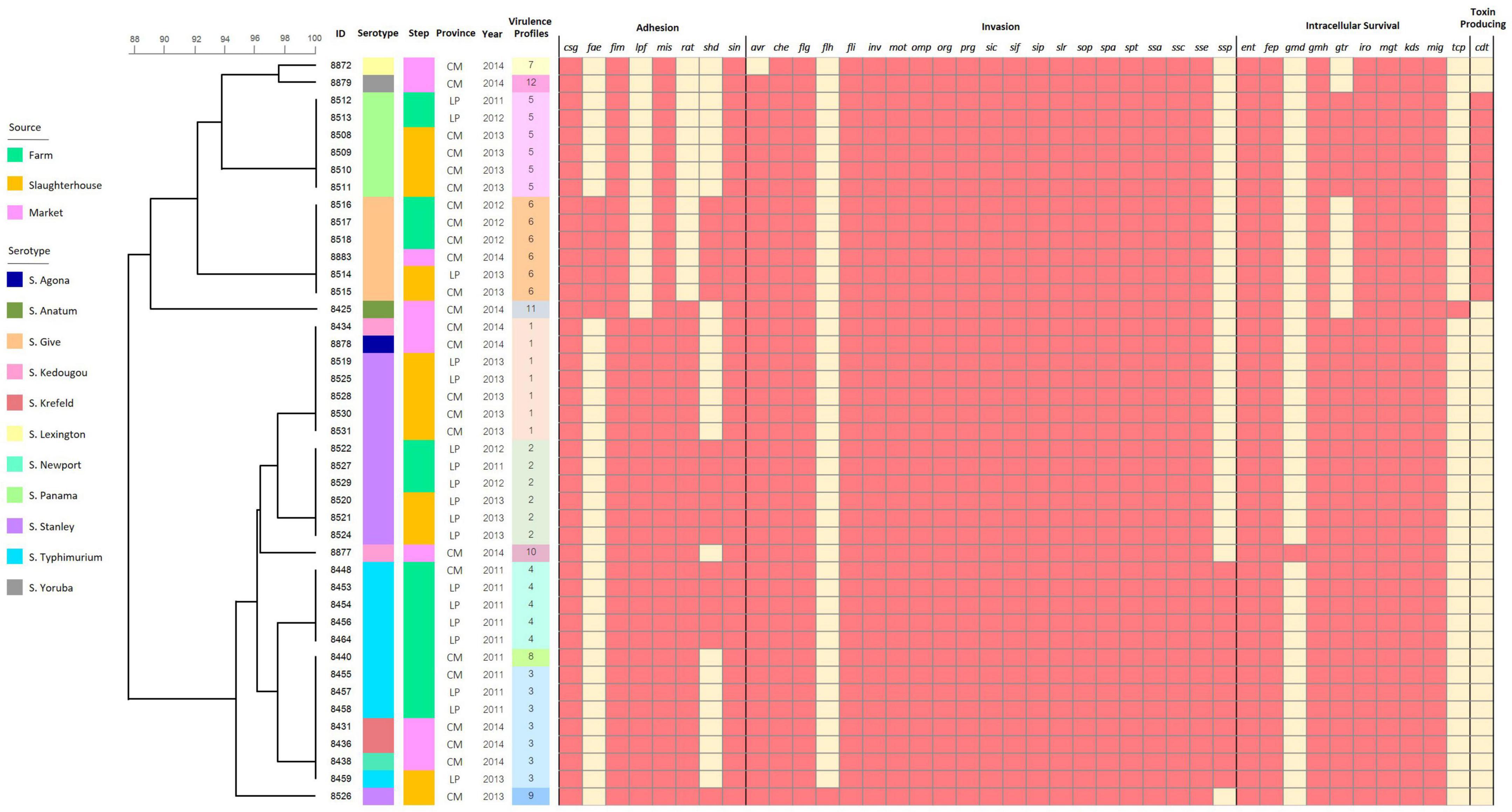Select the S. Panama light green swatch

(15, 495)
